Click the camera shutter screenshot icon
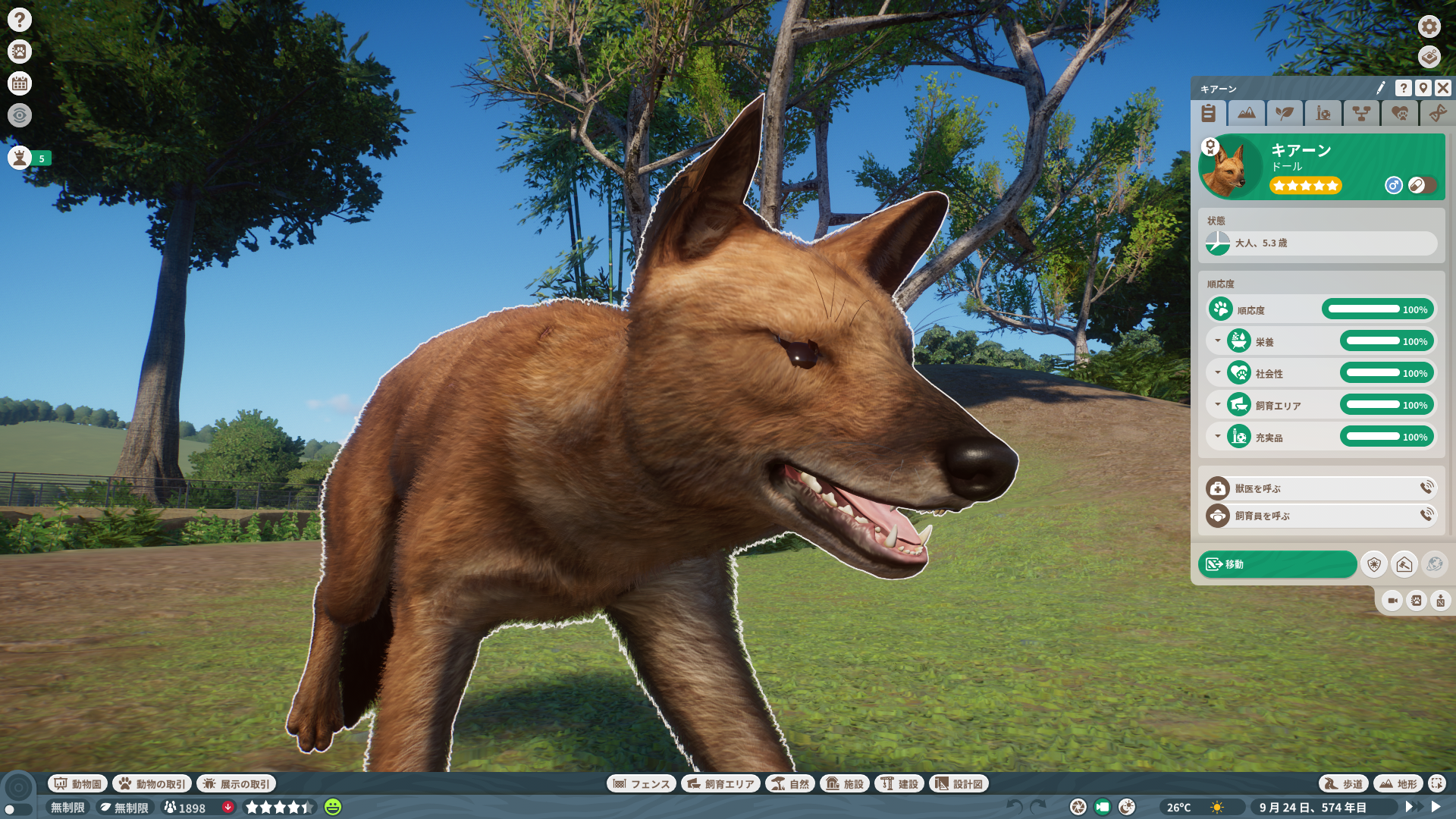Image resolution: width=1456 pixels, height=819 pixels. pos(1078,807)
